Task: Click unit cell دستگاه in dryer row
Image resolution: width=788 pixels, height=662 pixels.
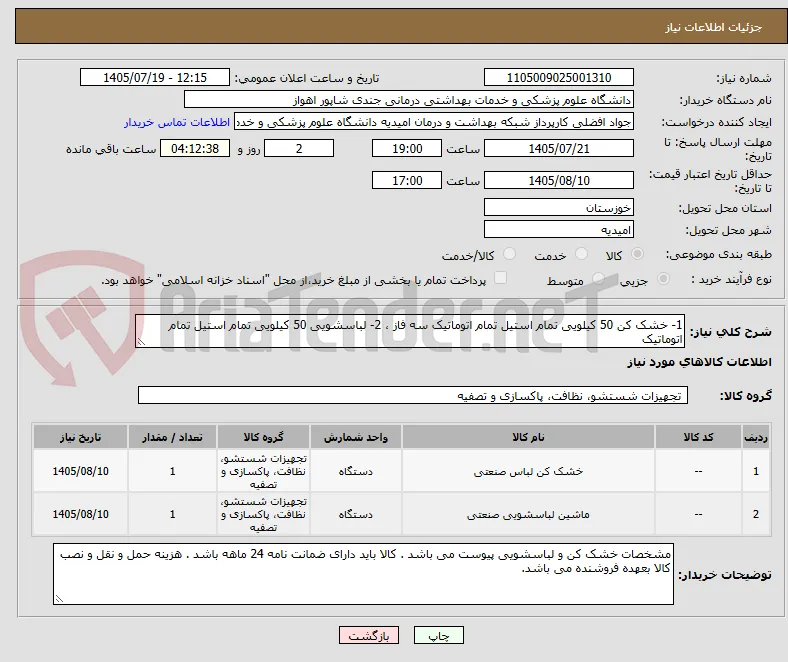Action: click(355, 471)
